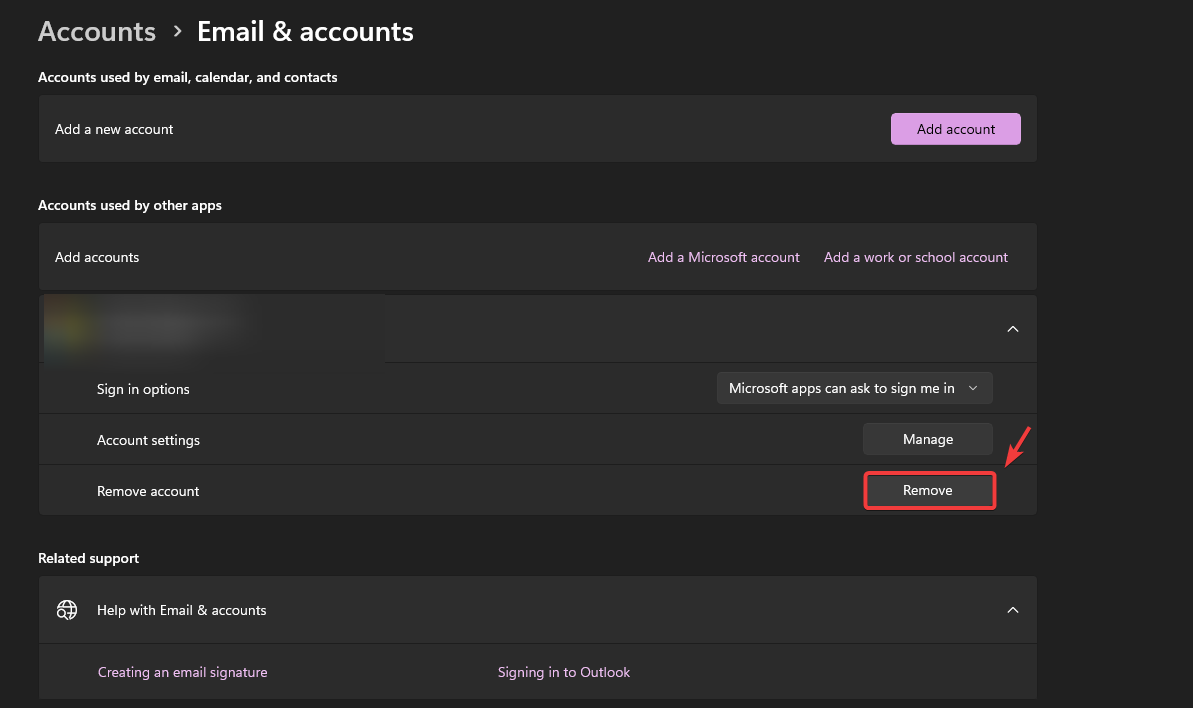Click the Remove account label

[148, 491]
